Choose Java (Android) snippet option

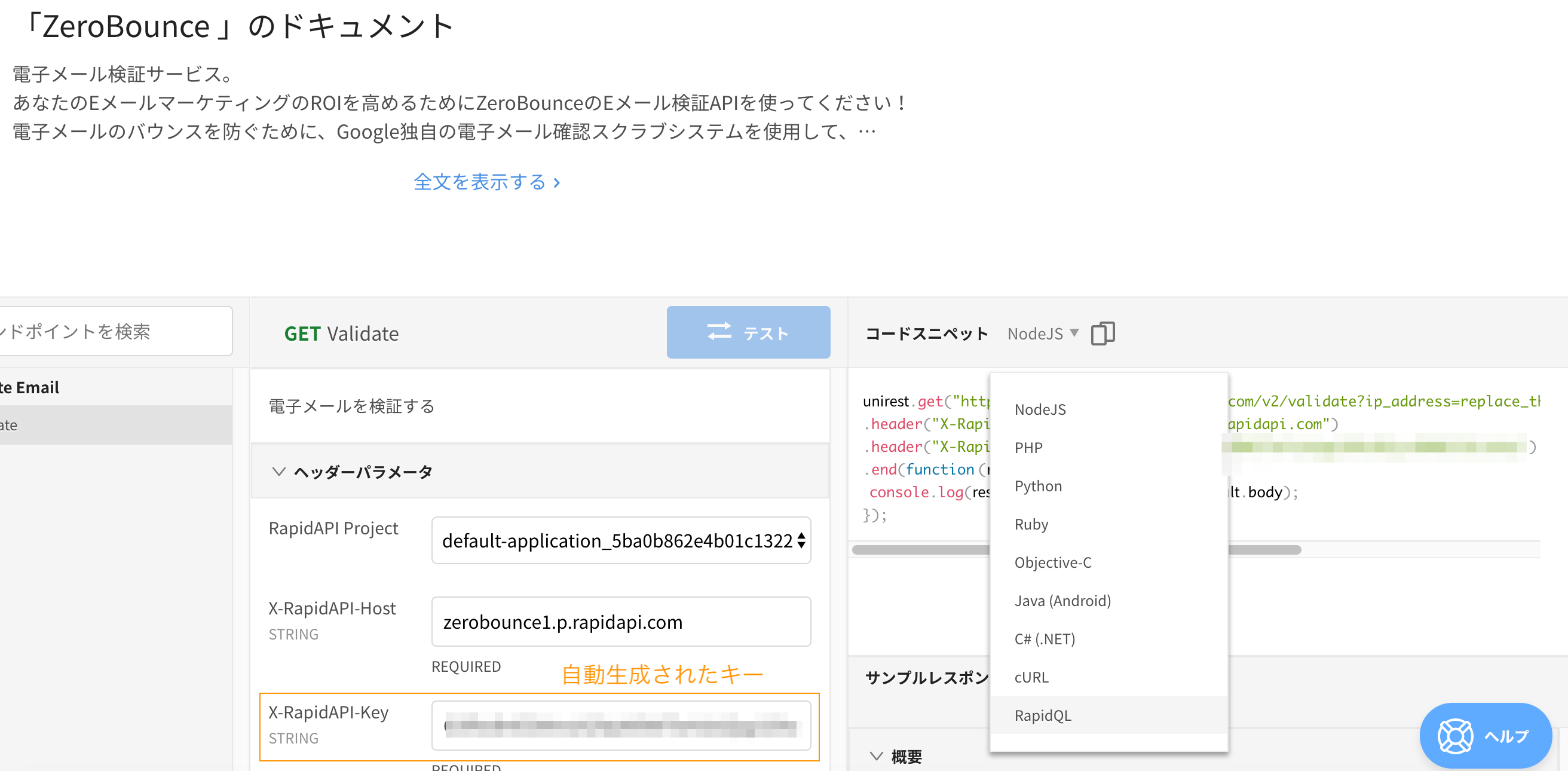(x=1062, y=601)
